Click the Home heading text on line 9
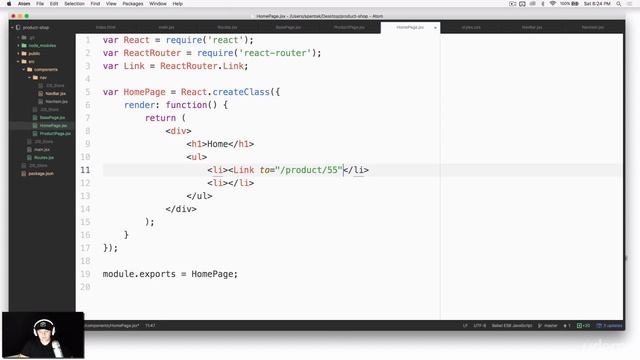The image size is (640, 360). coord(218,144)
